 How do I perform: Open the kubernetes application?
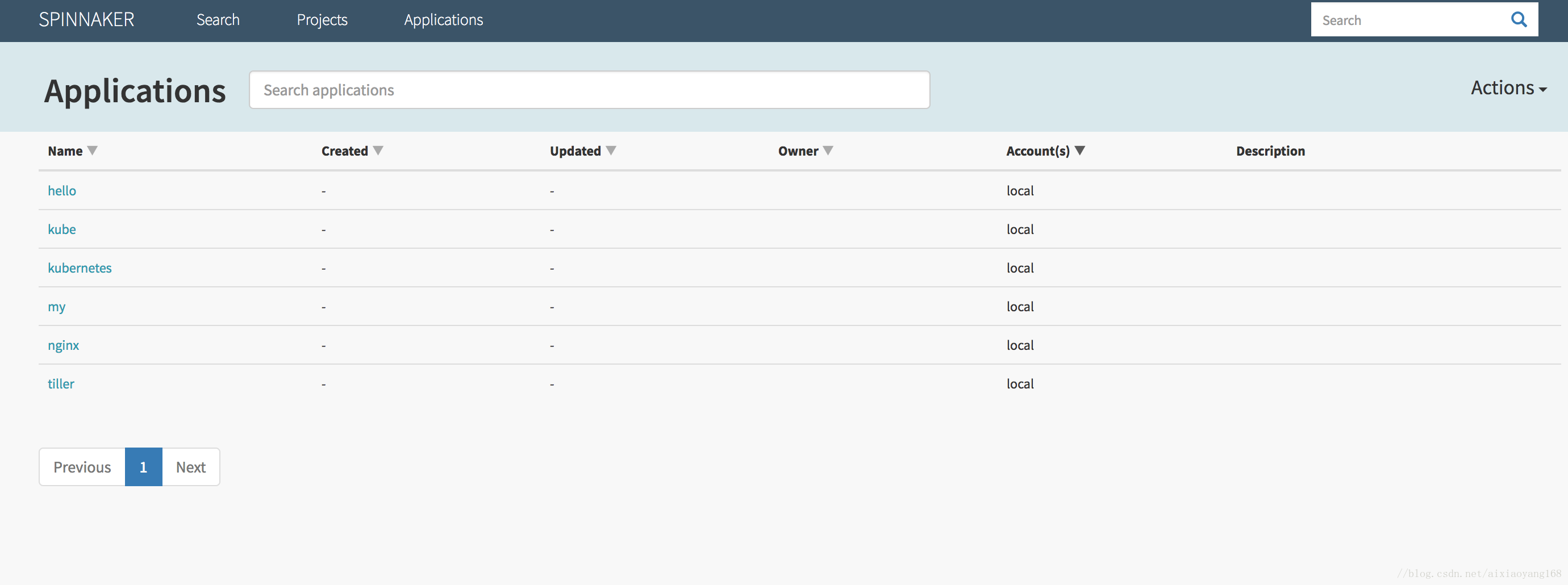(x=80, y=268)
